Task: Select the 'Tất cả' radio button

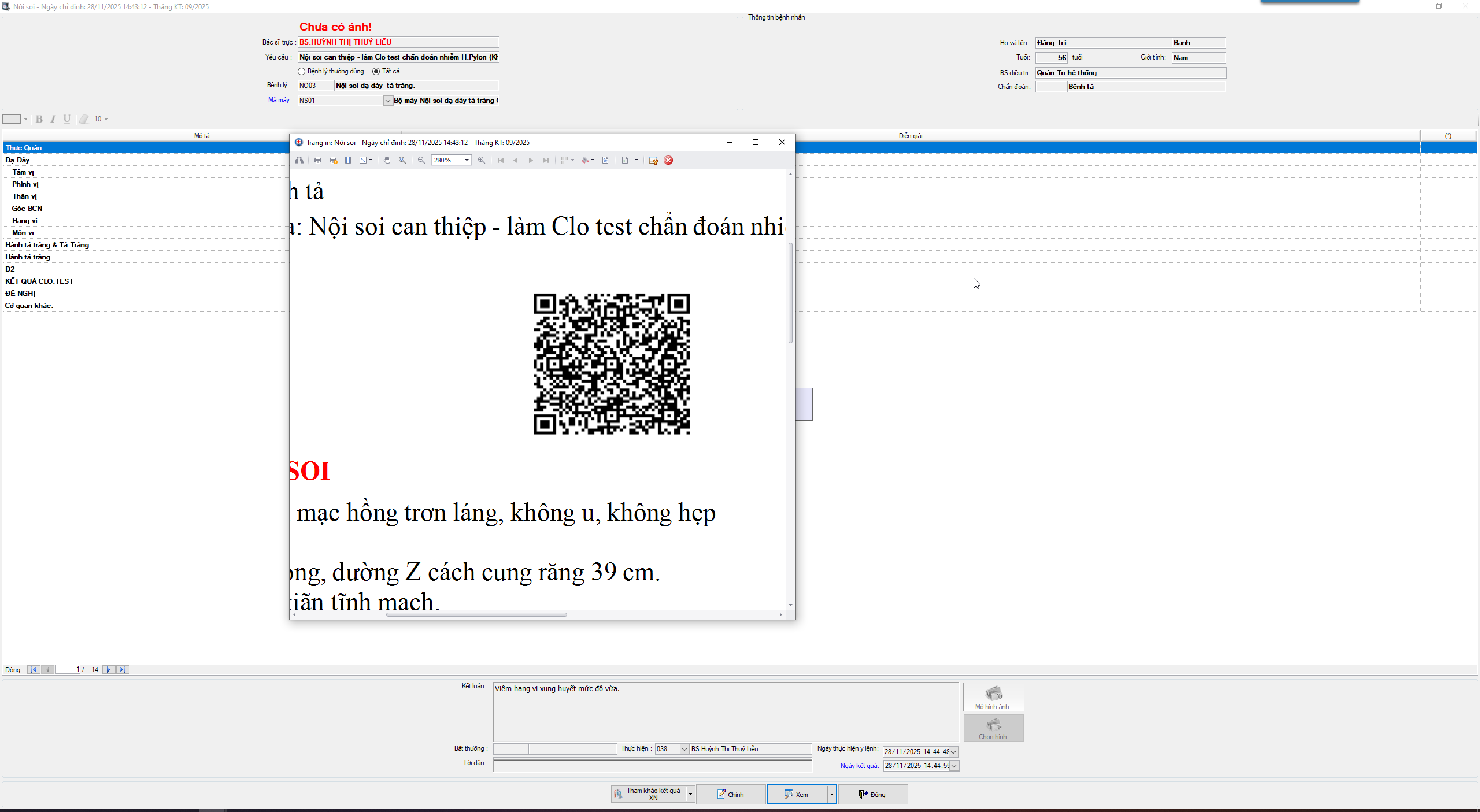Action: [376, 71]
